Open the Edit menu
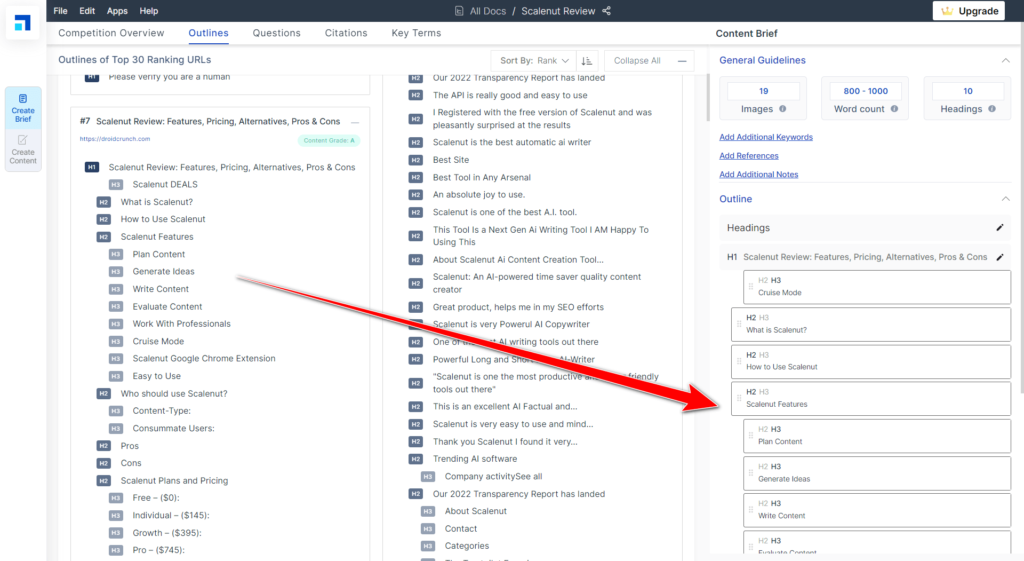This screenshot has width=1024, height=561. [x=87, y=10]
